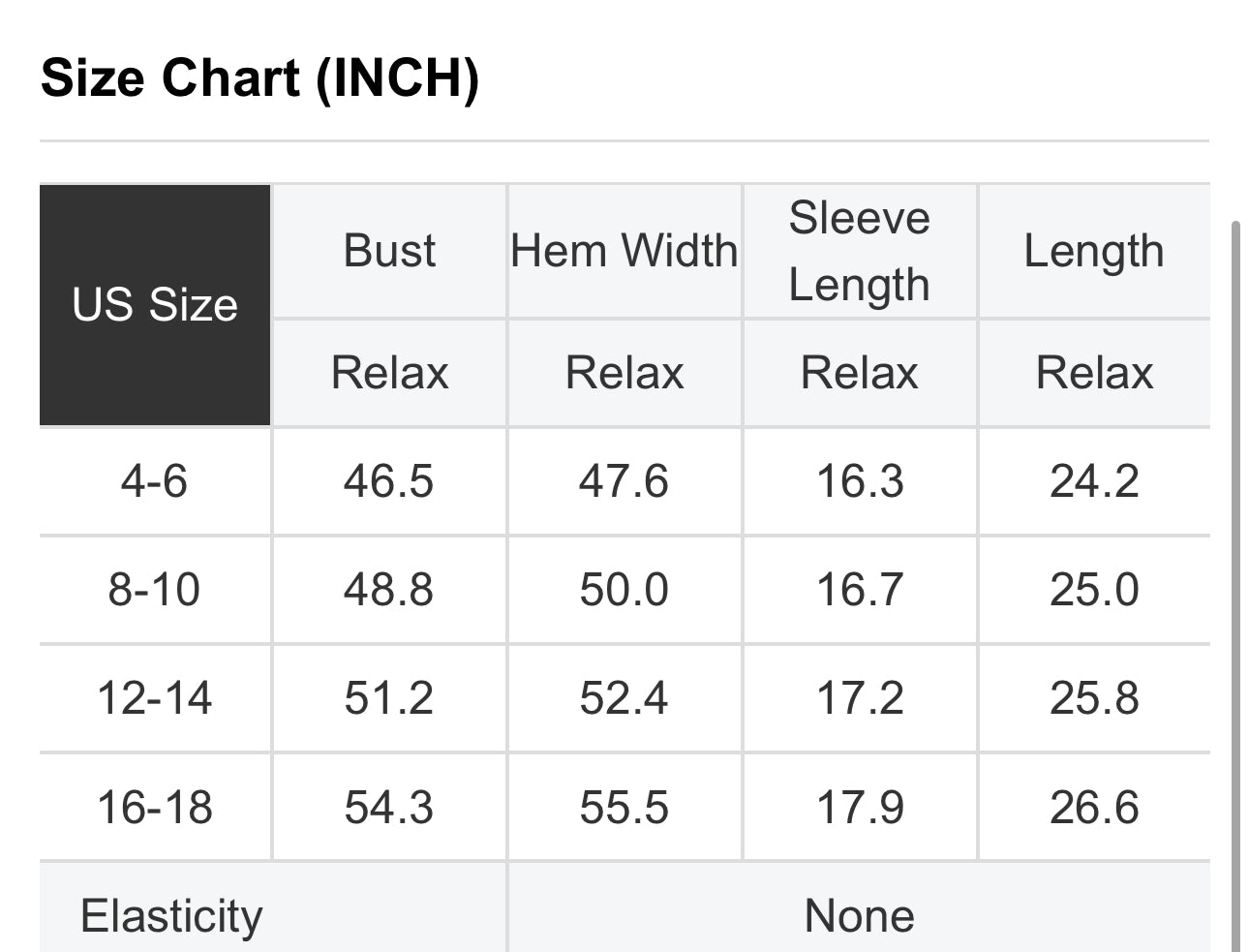
Task: Click hem width value 52.4
Action: (x=624, y=698)
